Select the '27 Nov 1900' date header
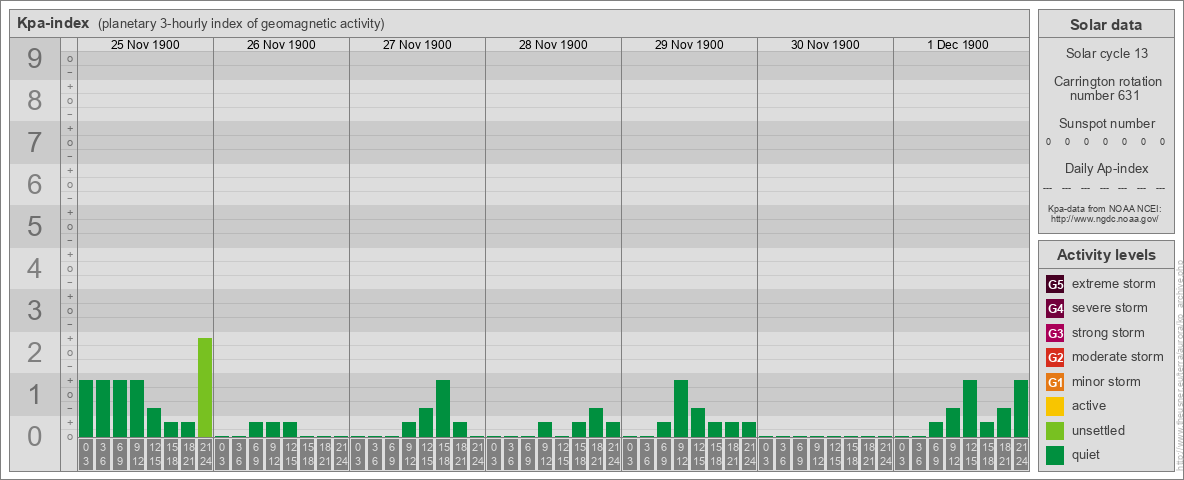Screen dimensions: 1184x480 (x=417, y=45)
